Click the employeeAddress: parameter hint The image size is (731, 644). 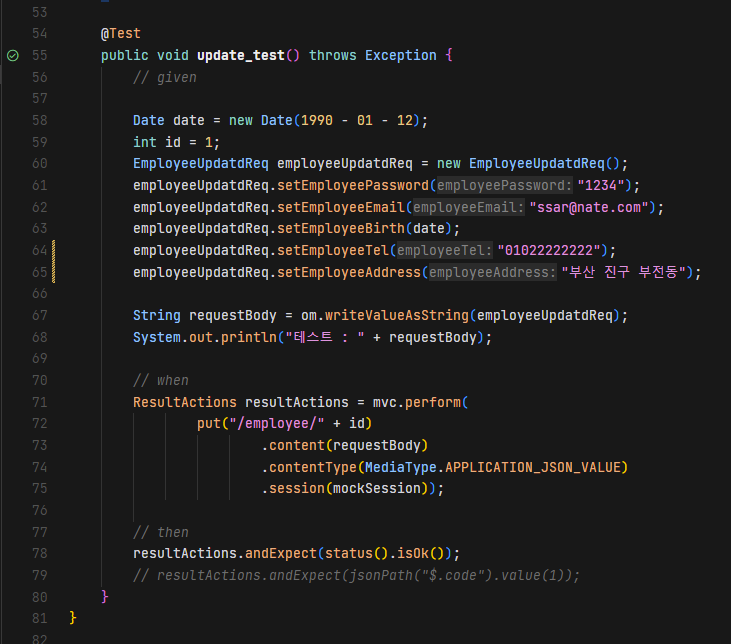coord(492,272)
